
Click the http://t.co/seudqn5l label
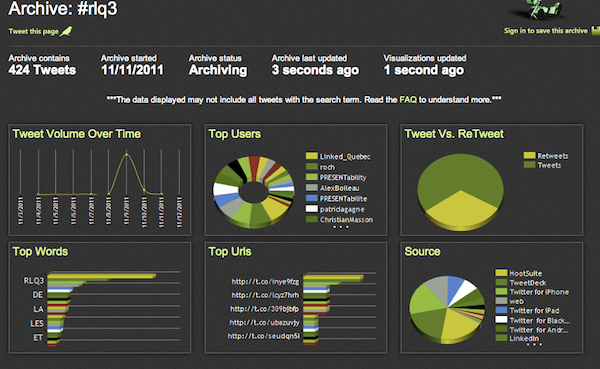tap(264, 336)
